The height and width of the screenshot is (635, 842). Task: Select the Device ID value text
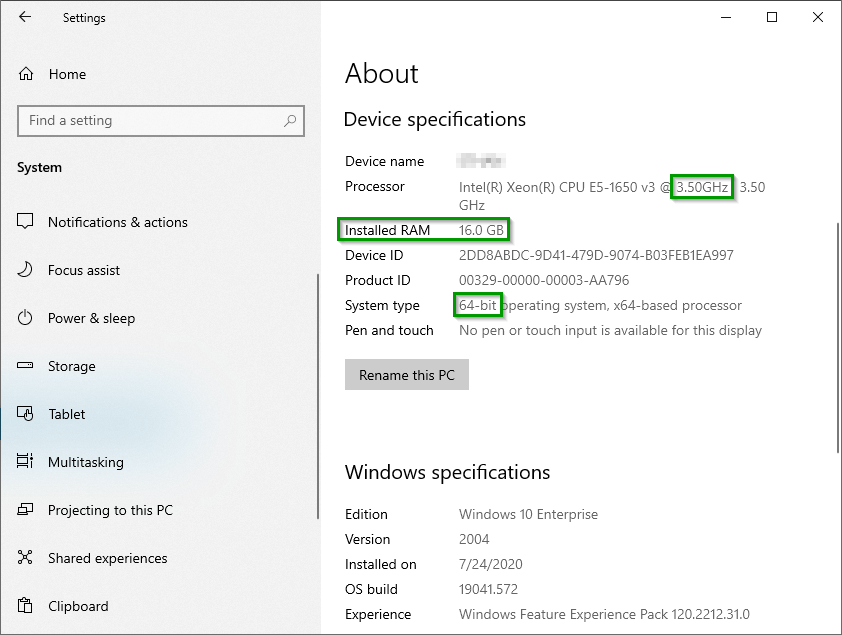coord(596,255)
